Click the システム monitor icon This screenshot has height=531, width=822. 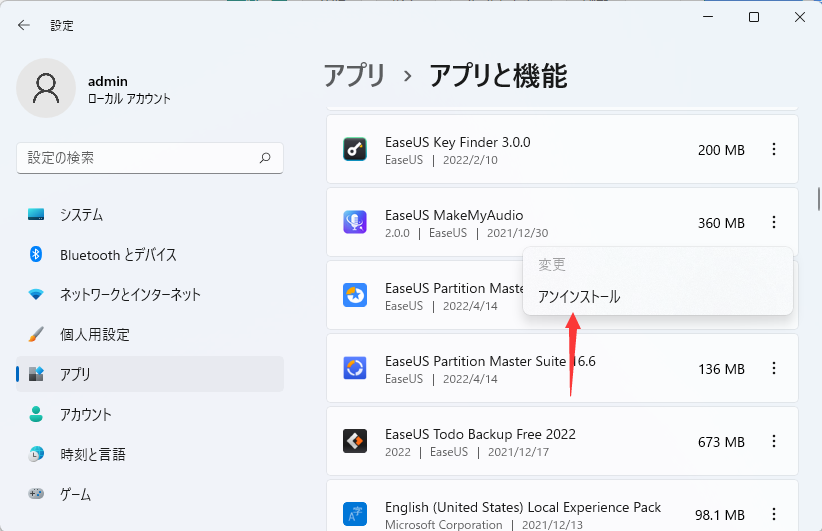pyautogui.click(x=36, y=214)
